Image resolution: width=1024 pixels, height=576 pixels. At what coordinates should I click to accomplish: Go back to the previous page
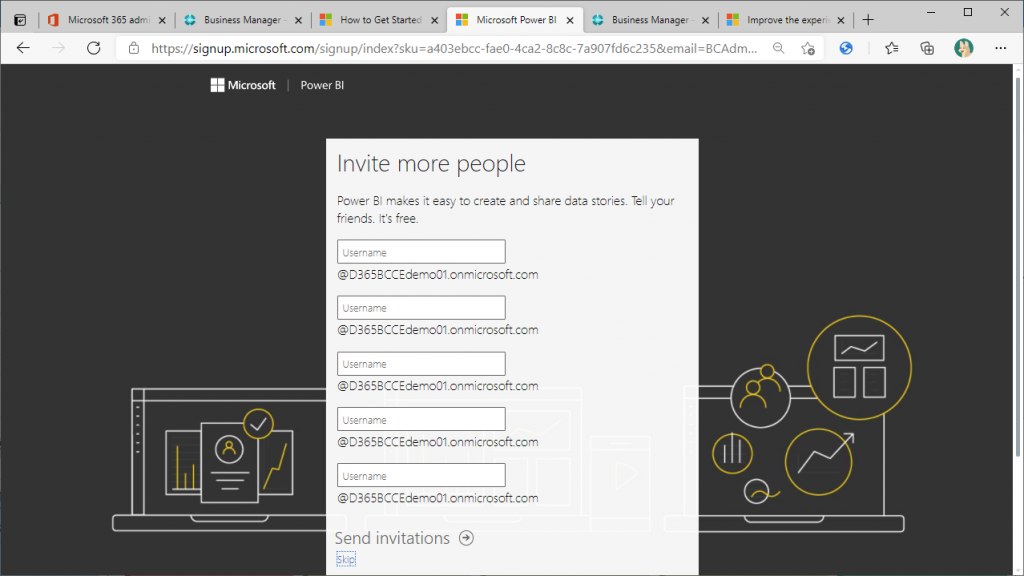click(x=24, y=48)
